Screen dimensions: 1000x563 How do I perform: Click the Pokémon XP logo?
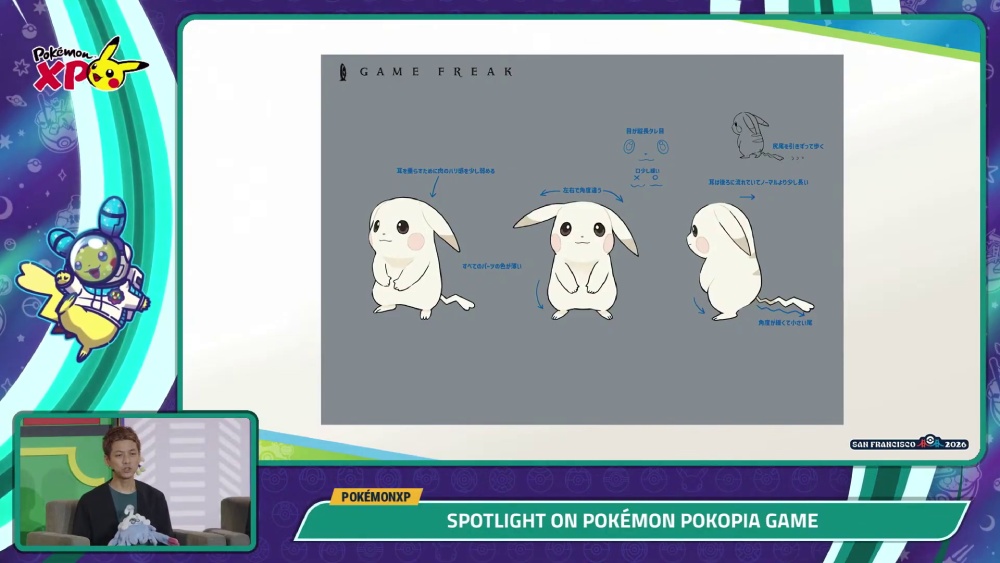coord(89,65)
